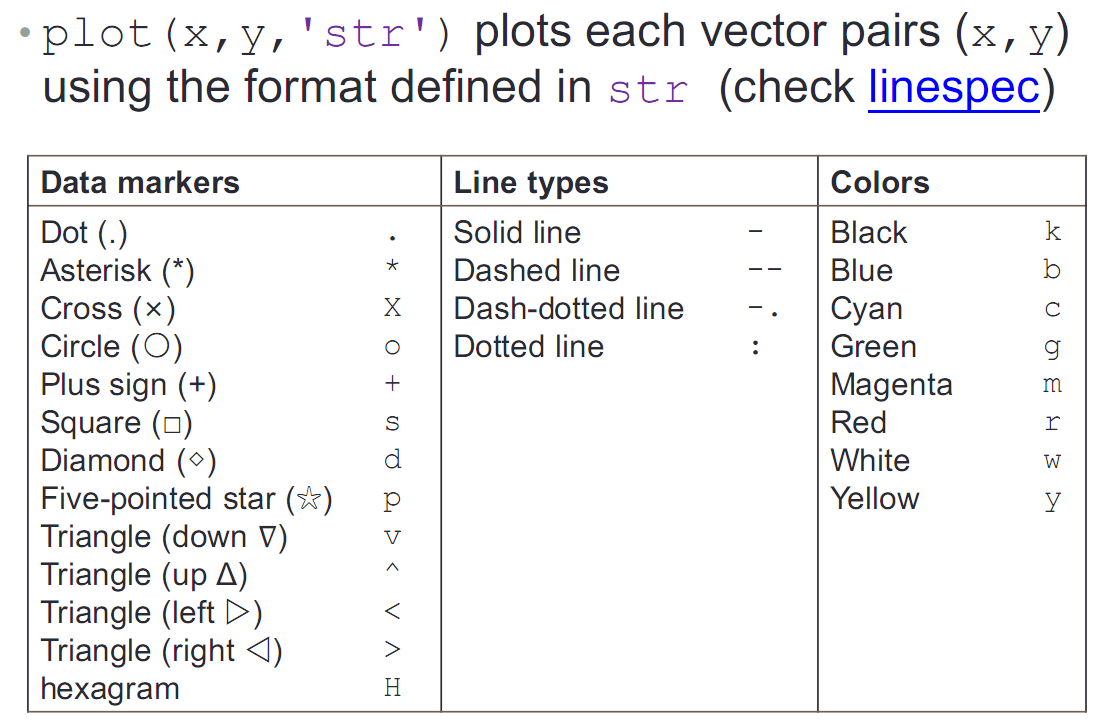Click the Dotted line colon code
The height and width of the screenshot is (721, 1114).
pyautogui.click(x=756, y=347)
